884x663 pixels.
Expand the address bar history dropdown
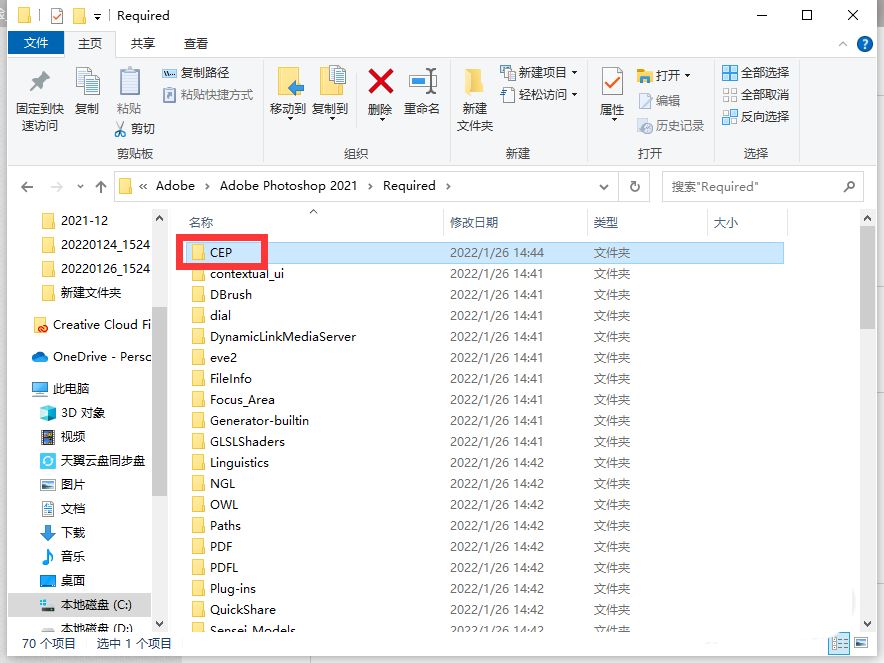[x=604, y=187]
